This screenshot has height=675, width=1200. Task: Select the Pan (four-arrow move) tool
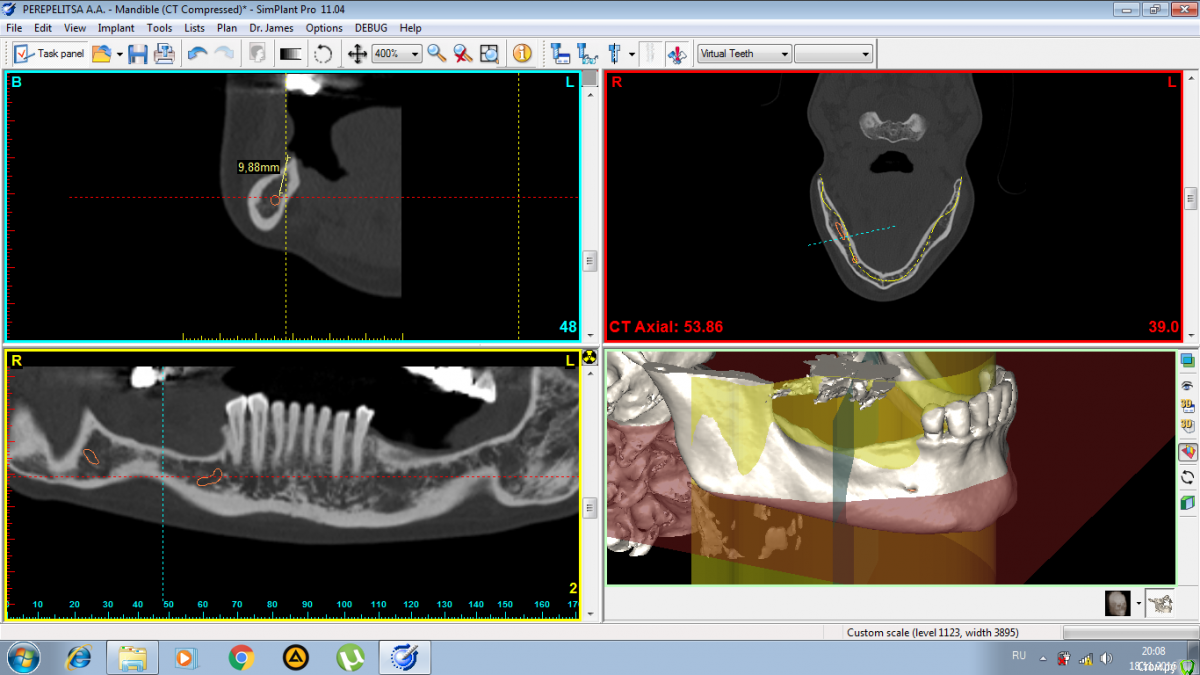tap(357, 54)
